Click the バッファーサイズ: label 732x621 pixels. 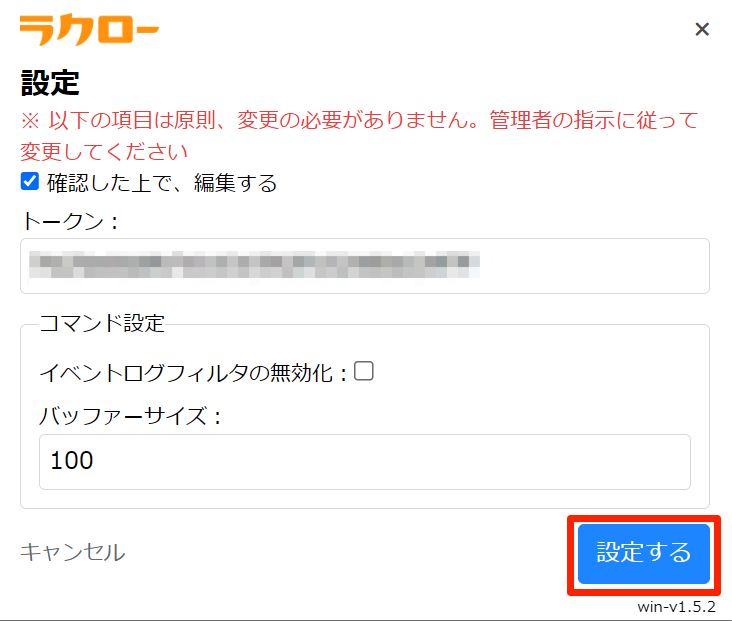pyautogui.click(x=130, y=415)
